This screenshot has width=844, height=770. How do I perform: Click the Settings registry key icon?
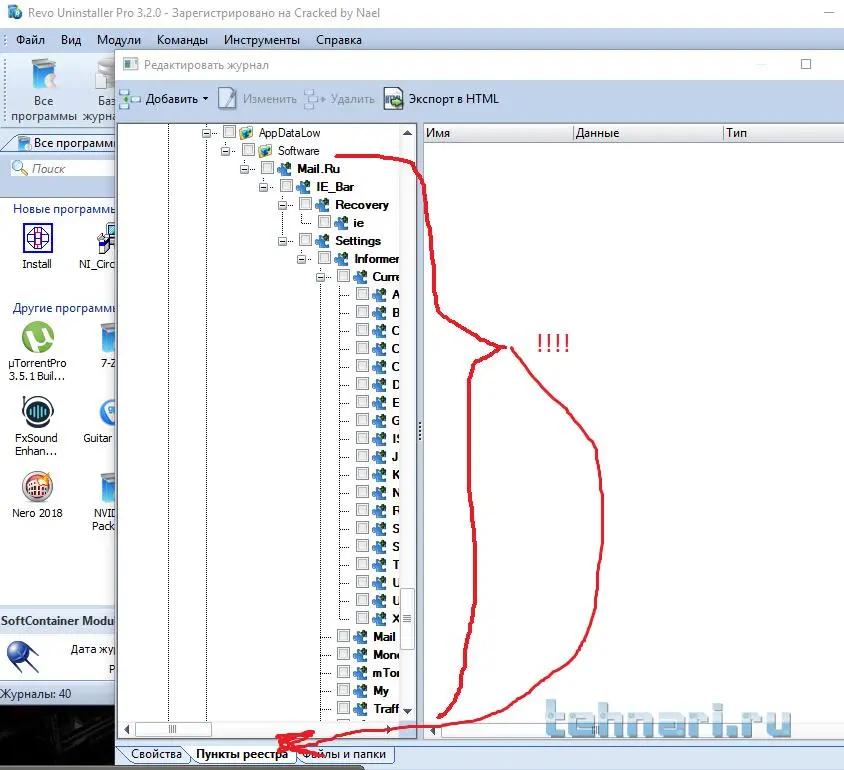(322, 241)
